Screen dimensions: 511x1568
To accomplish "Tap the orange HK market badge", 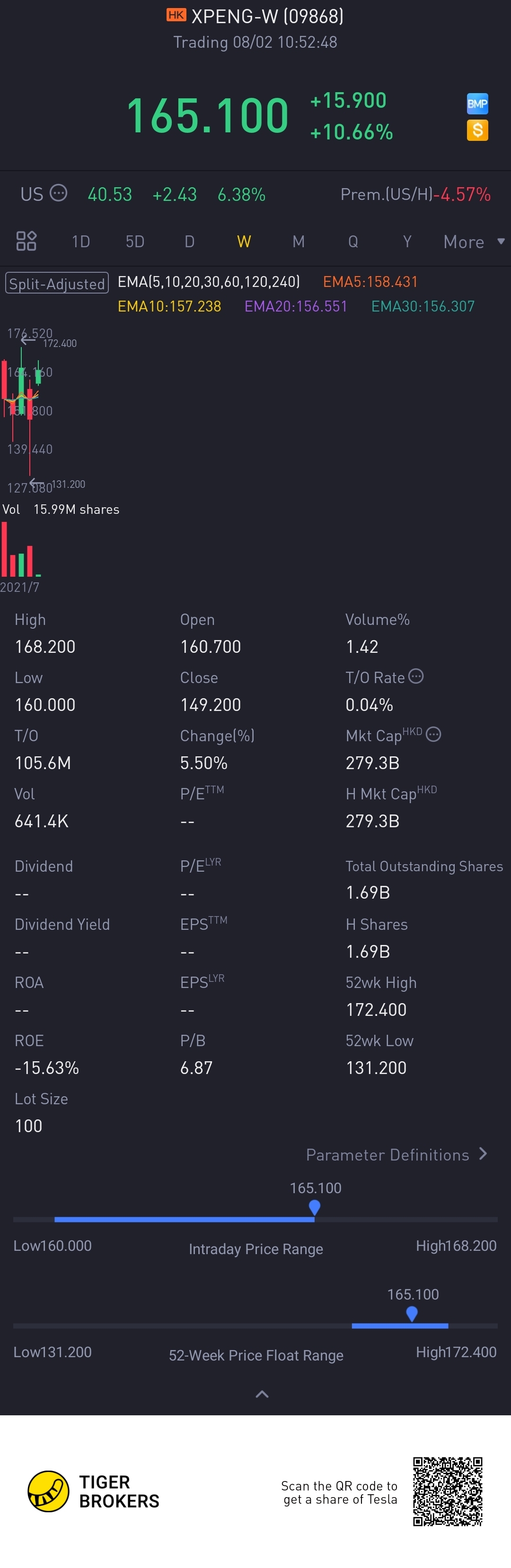I will coord(176,15).
